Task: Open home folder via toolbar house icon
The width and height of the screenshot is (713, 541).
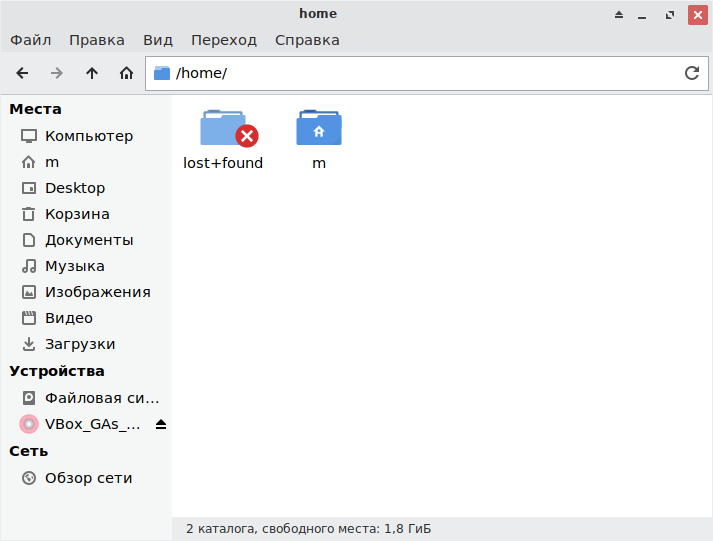Action: tap(126, 73)
